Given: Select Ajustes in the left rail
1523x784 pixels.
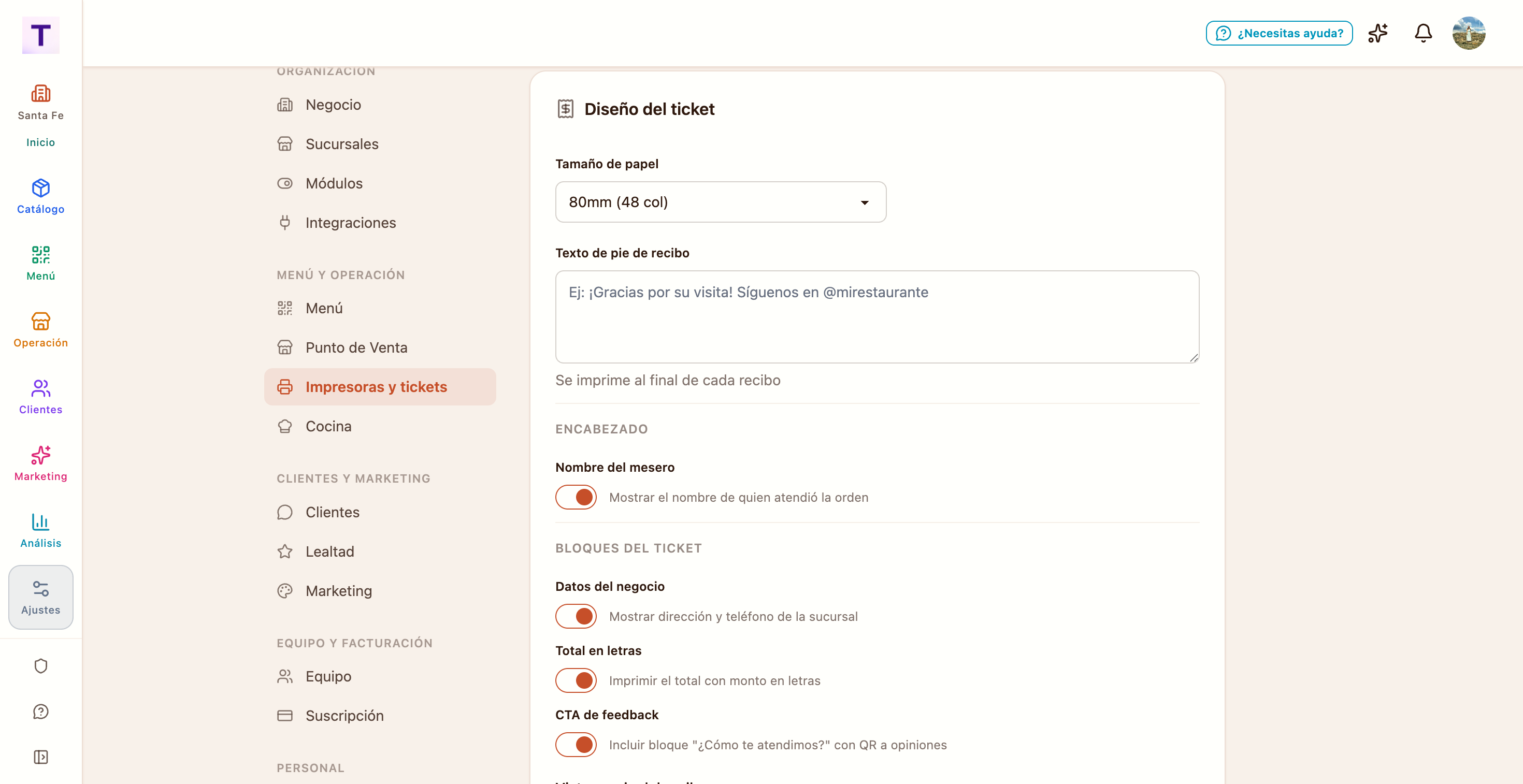Looking at the screenshot, I should (40, 597).
